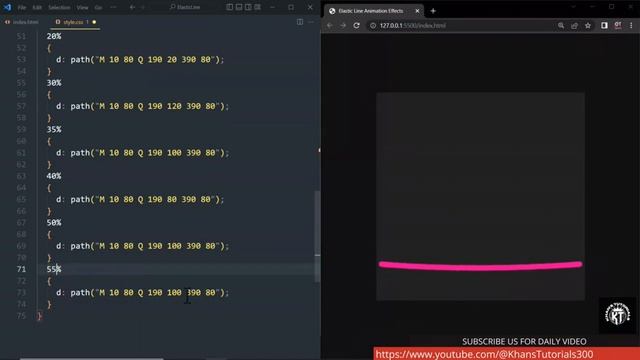The image size is (640, 360).
Task: Click the 127.0.0.1 address bar
Action: (x=461, y=25)
